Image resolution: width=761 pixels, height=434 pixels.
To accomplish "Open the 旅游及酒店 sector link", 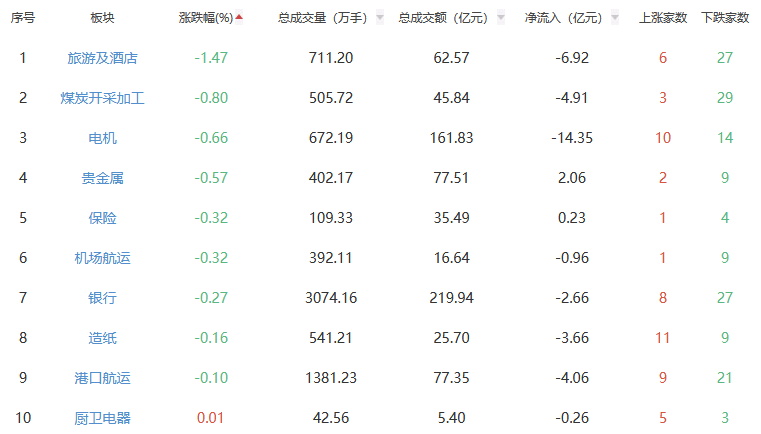I will pyautogui.click(x=102, y=58).
